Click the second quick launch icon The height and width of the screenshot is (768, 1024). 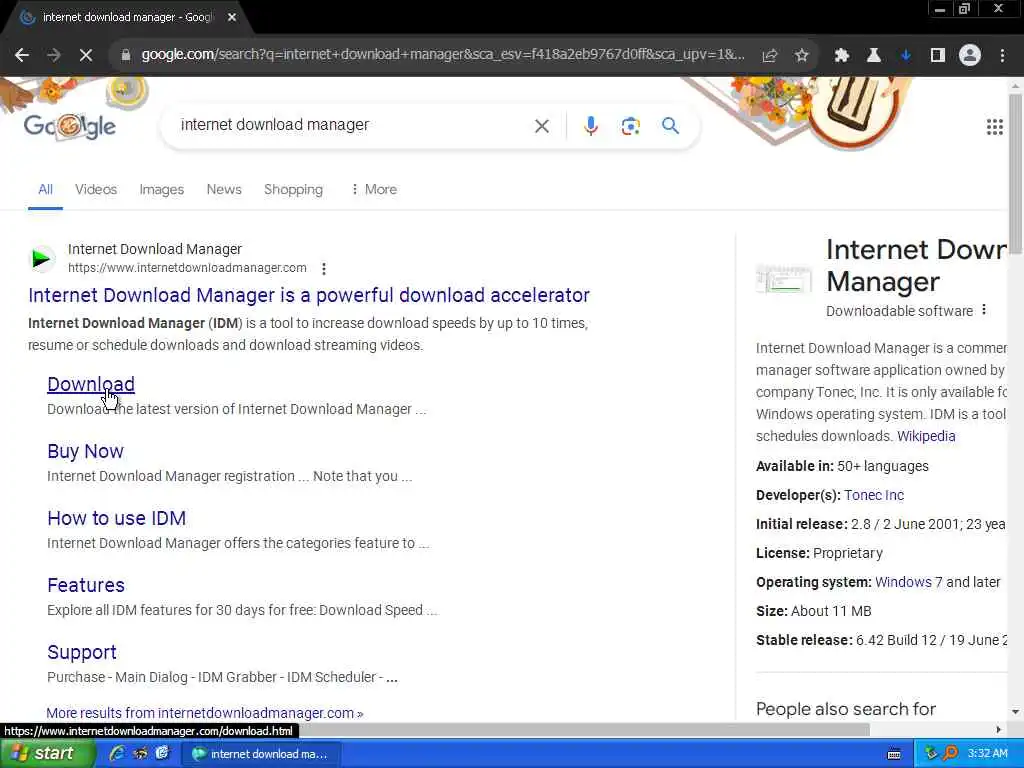(x=140, y=753)
